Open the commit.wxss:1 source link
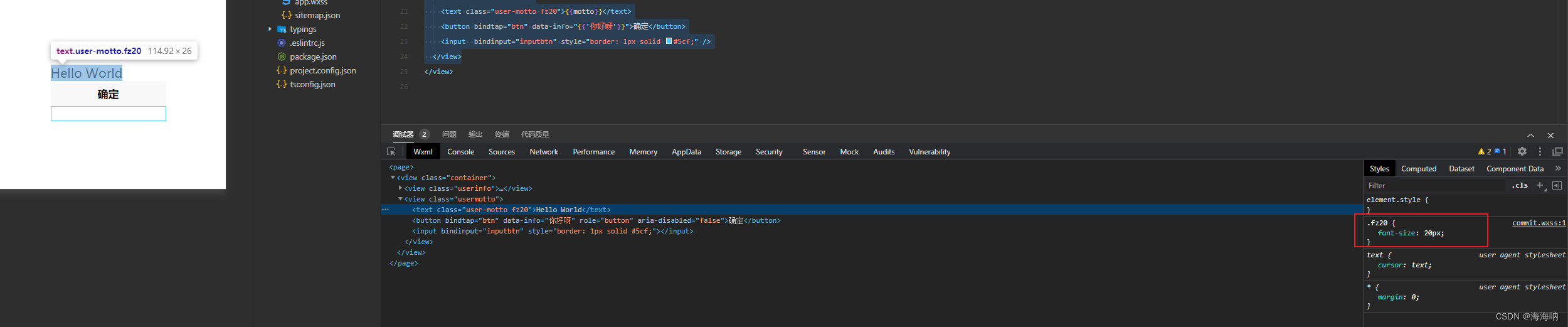 1539,223
